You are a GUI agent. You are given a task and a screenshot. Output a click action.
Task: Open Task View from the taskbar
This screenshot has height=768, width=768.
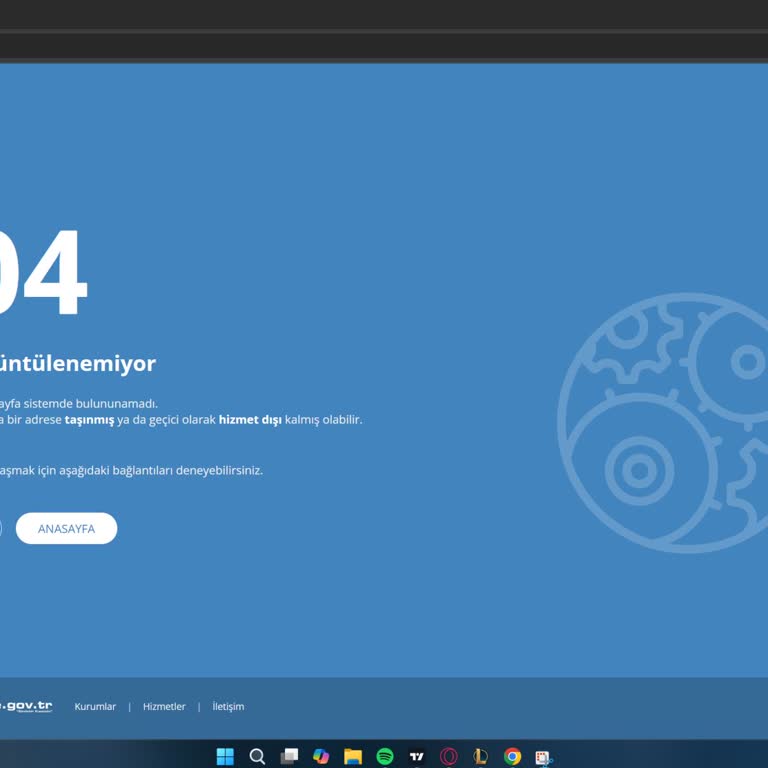tap(289, 756)
